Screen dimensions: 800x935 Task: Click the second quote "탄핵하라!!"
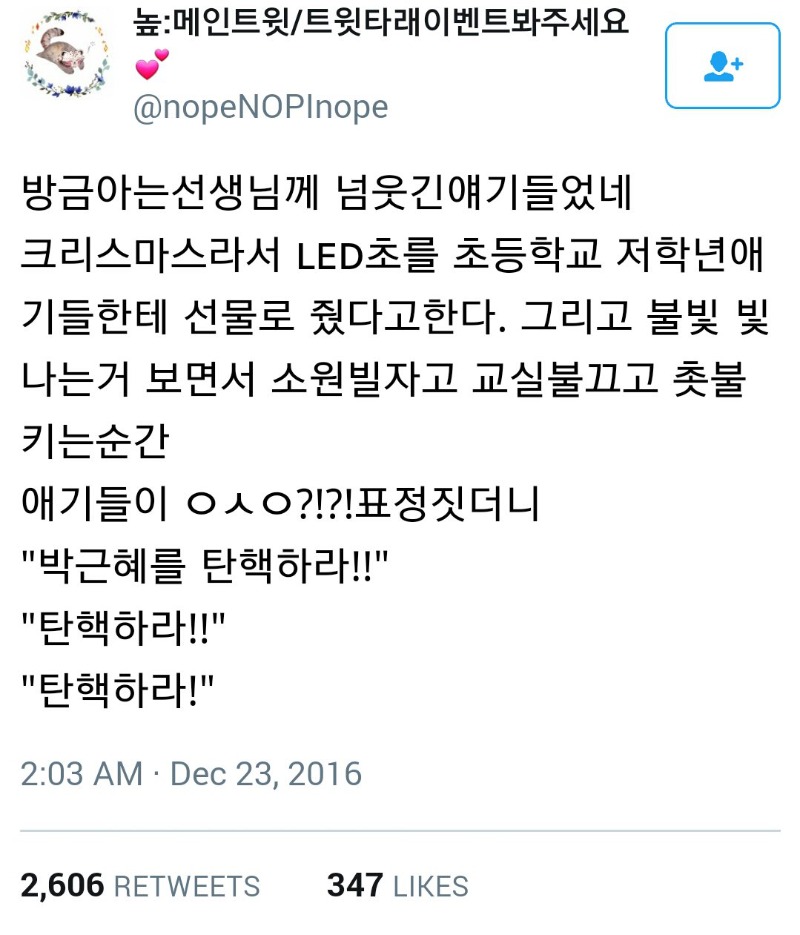(x=123, y=627)
